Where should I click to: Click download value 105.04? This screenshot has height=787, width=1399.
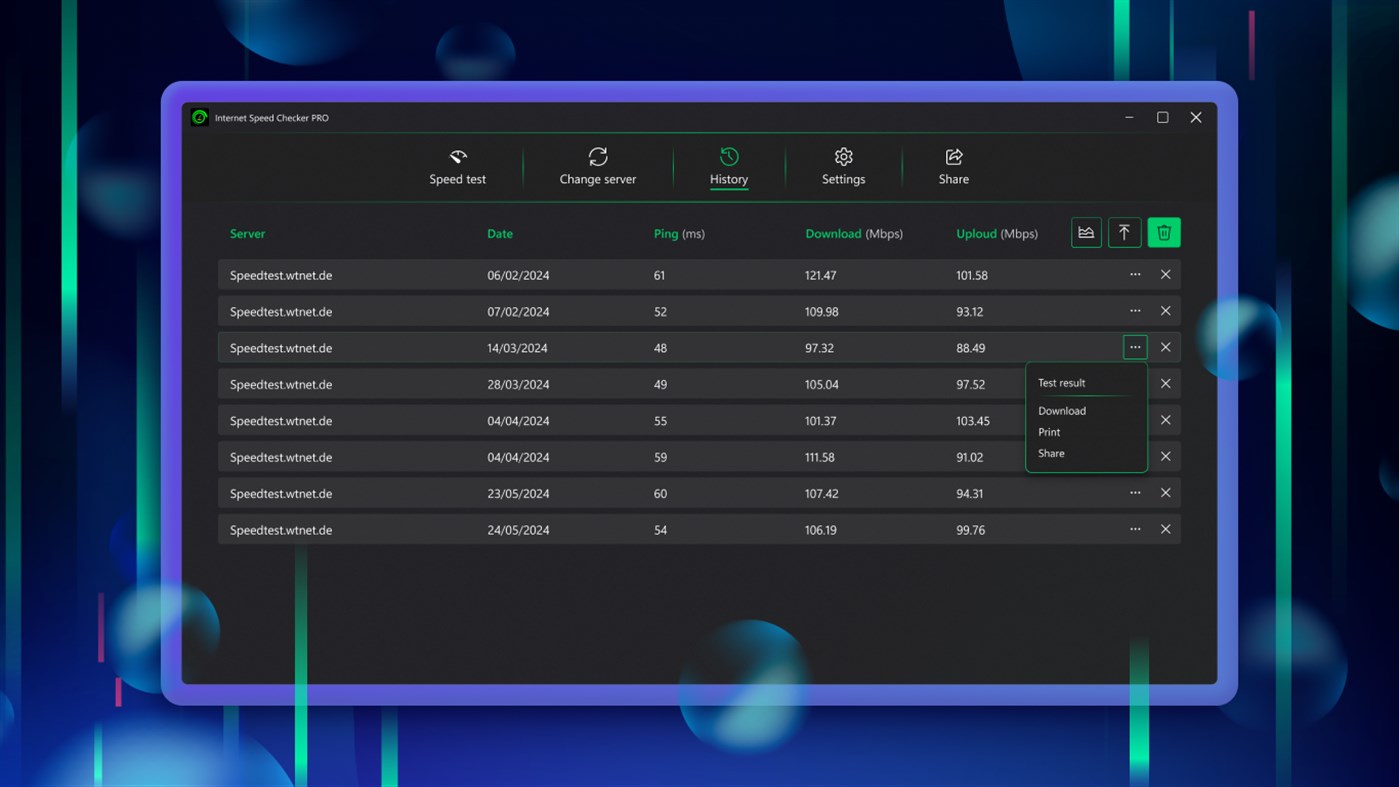(x=822, y=384)
